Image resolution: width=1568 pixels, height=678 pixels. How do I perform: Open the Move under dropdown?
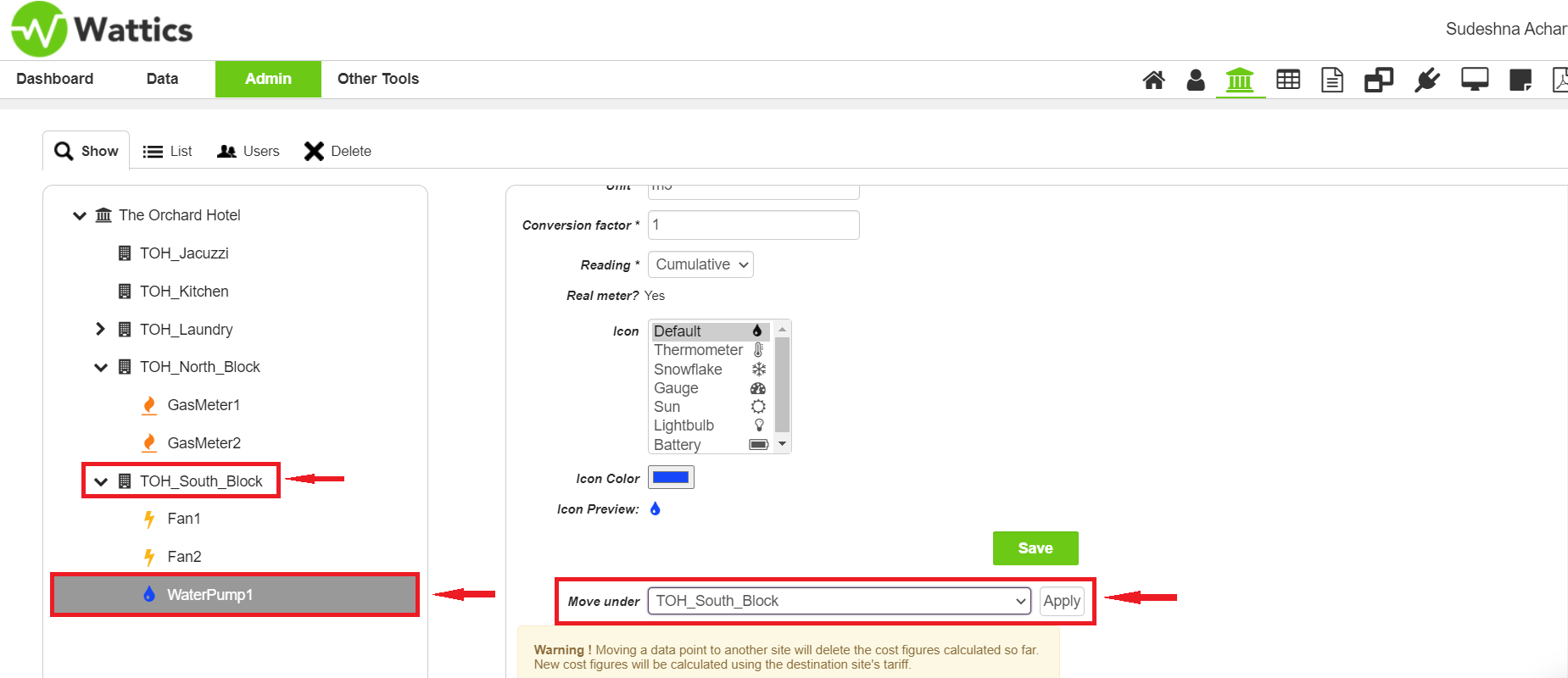point(839,601)
